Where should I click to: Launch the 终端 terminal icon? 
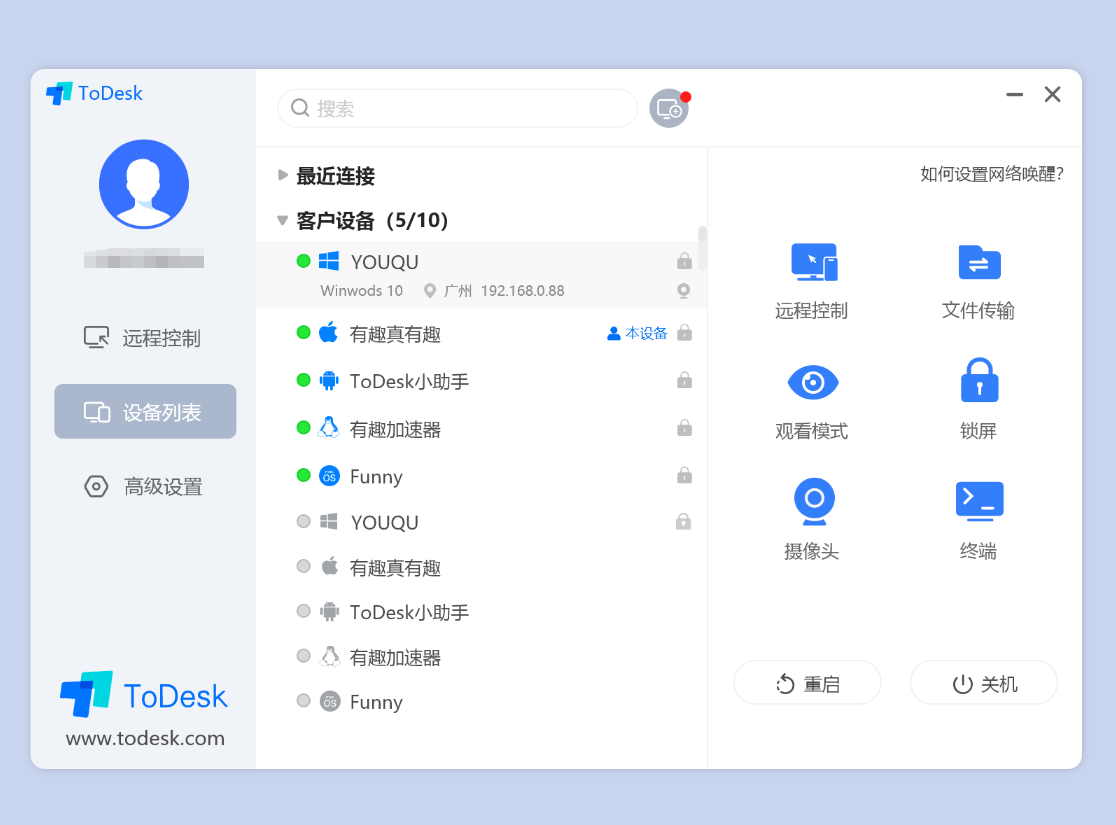(979, 500)
